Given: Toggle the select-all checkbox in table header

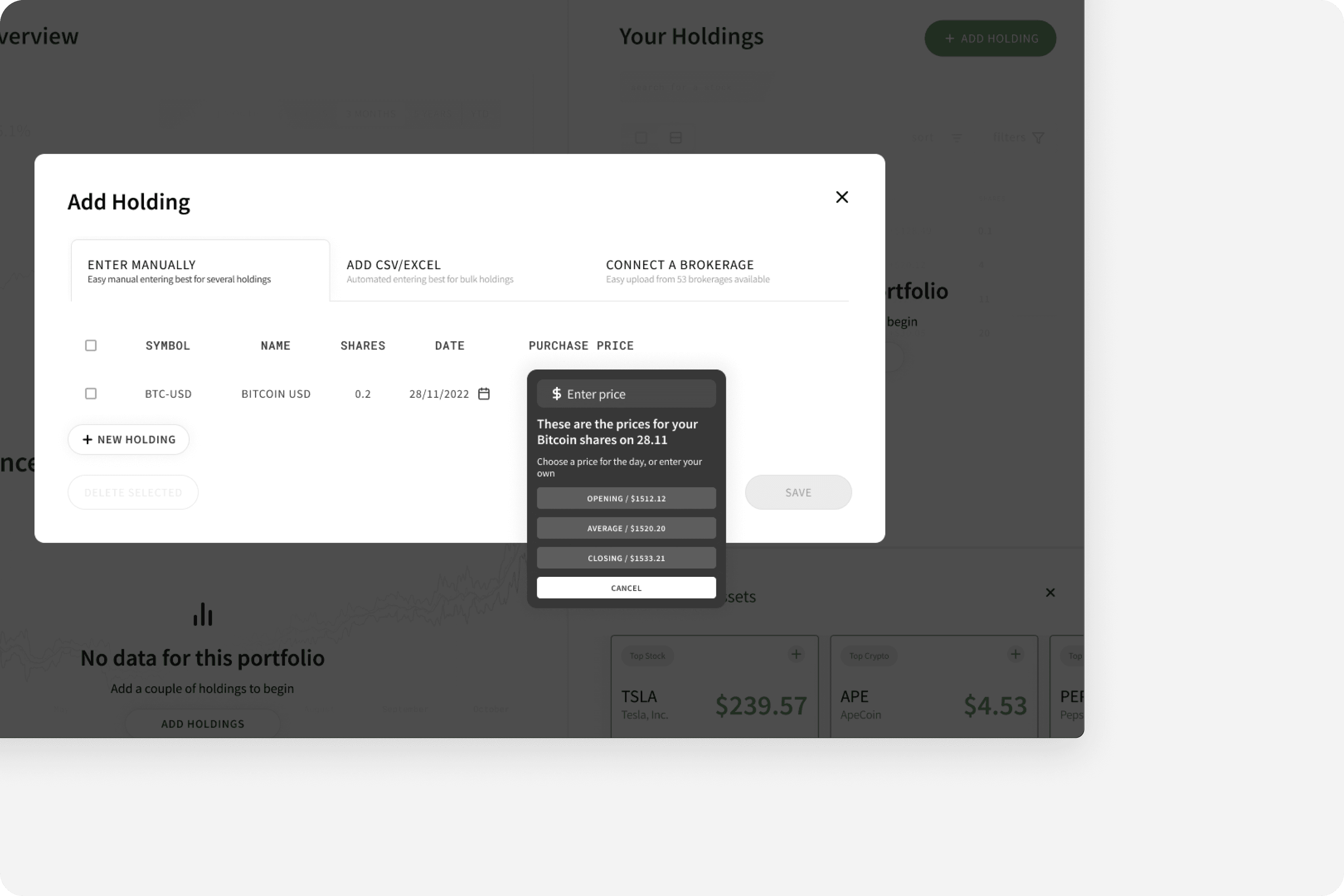Looking at the screenshot, I should (x=91, y=345).
